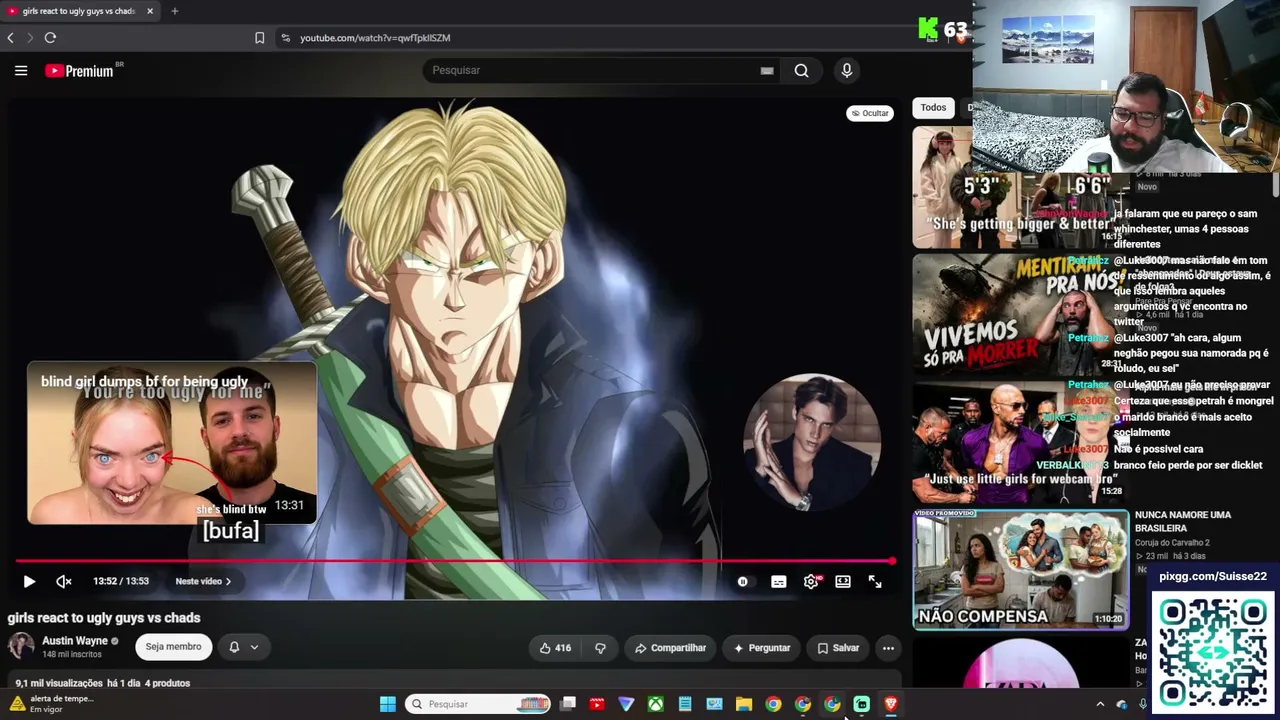Open the Windows Start menu
The height and width of the screenshot is (720, 1280).
point(388,704)
